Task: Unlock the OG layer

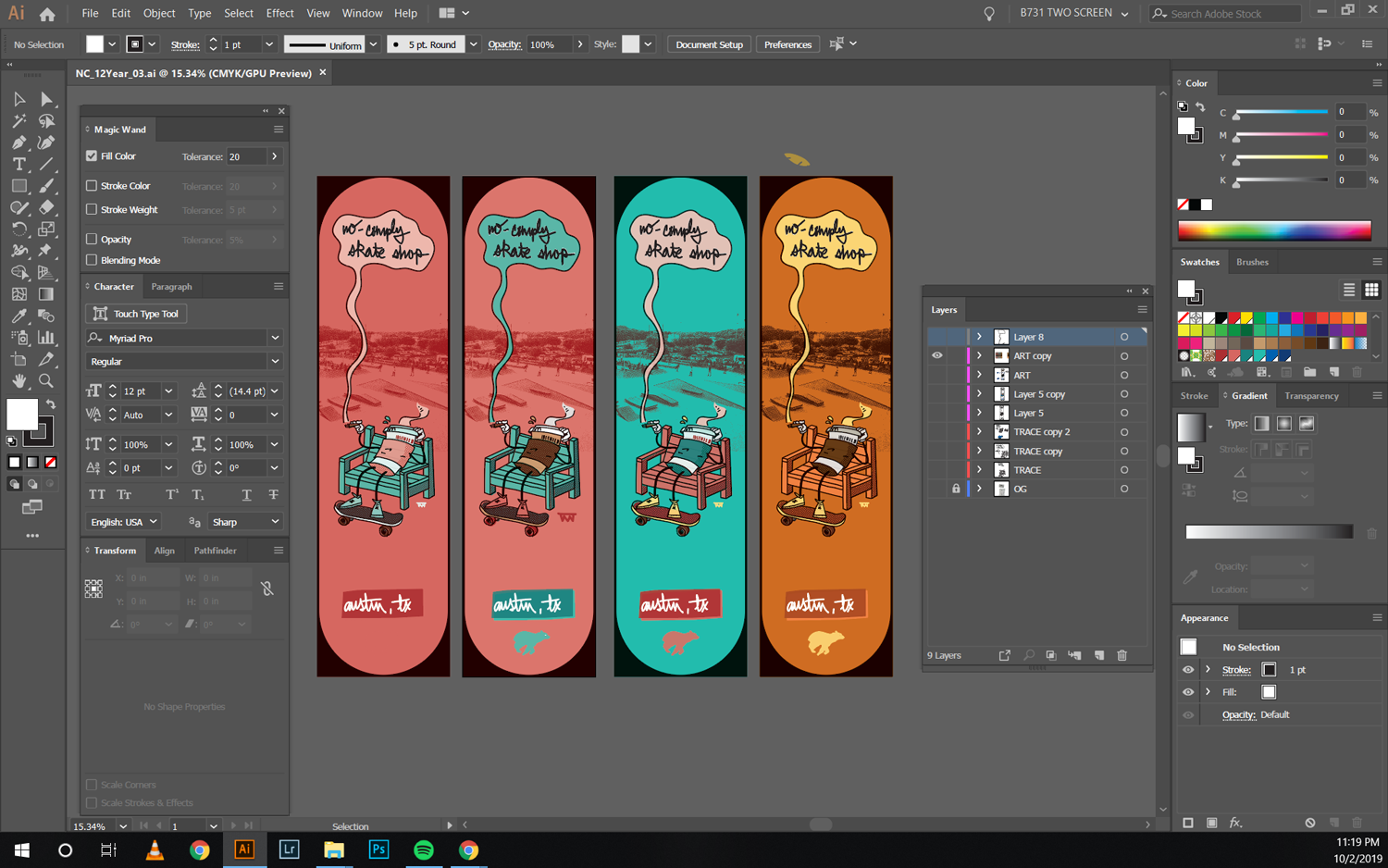Action: (x=956, y=489)
